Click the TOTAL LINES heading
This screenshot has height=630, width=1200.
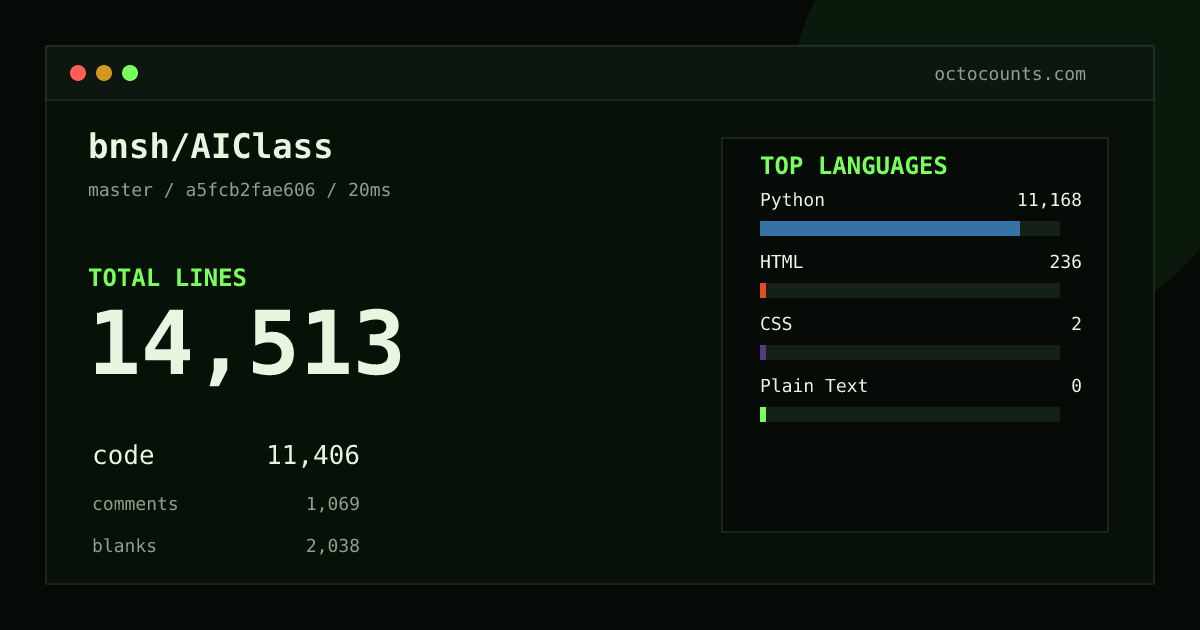[167, 278]
